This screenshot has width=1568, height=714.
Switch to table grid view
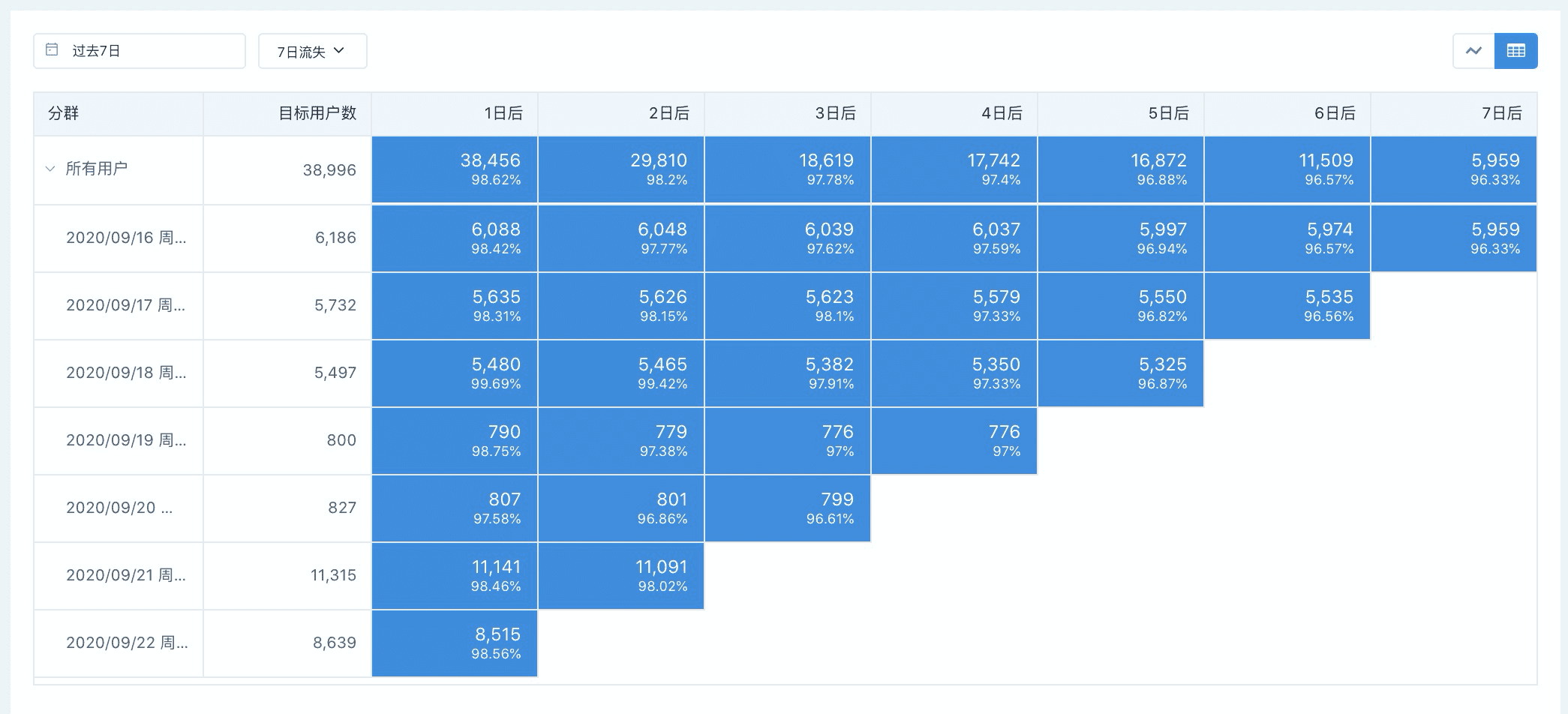(1516, 51)
